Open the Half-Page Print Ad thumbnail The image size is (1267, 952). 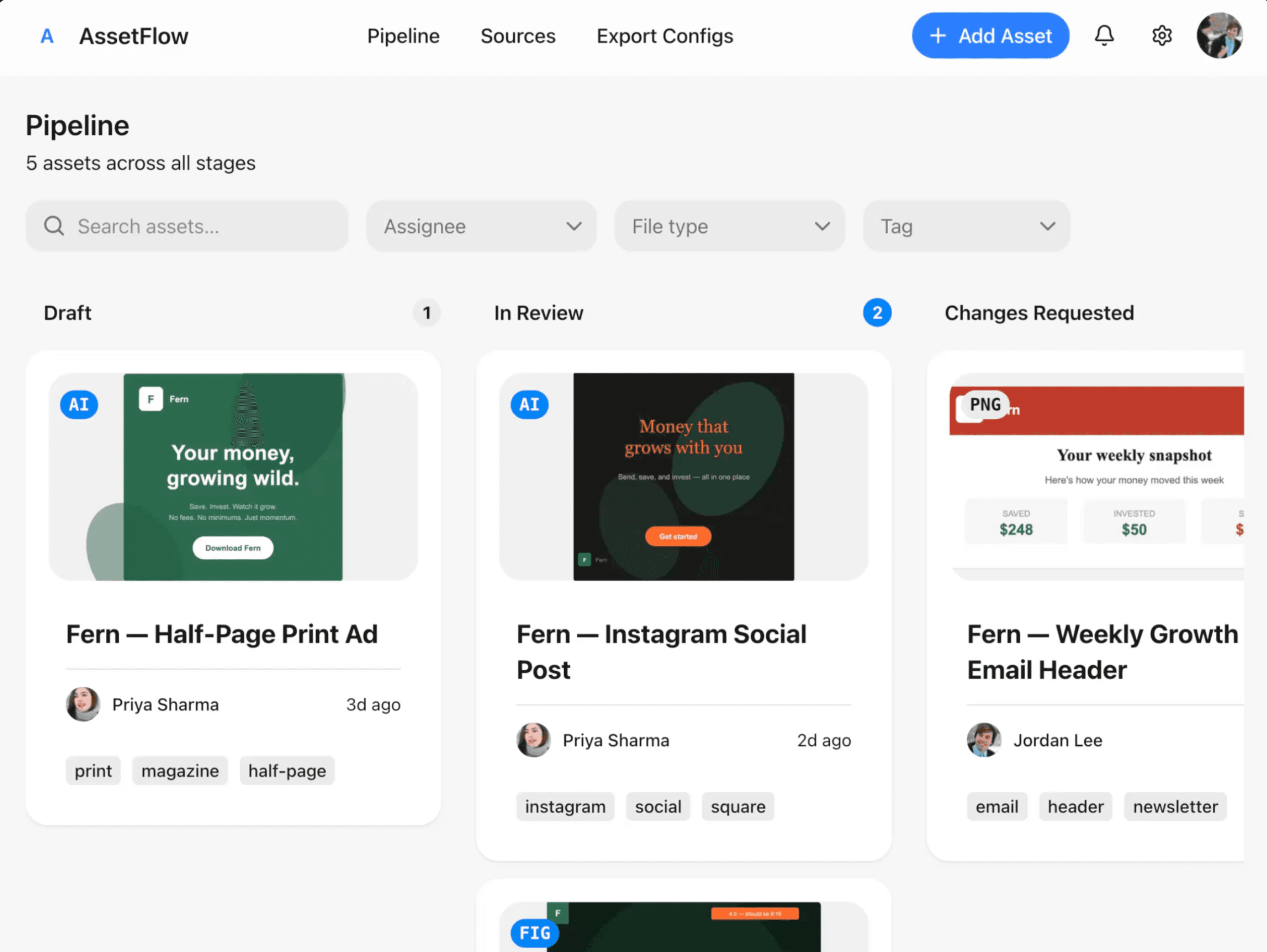coord(233,477)
